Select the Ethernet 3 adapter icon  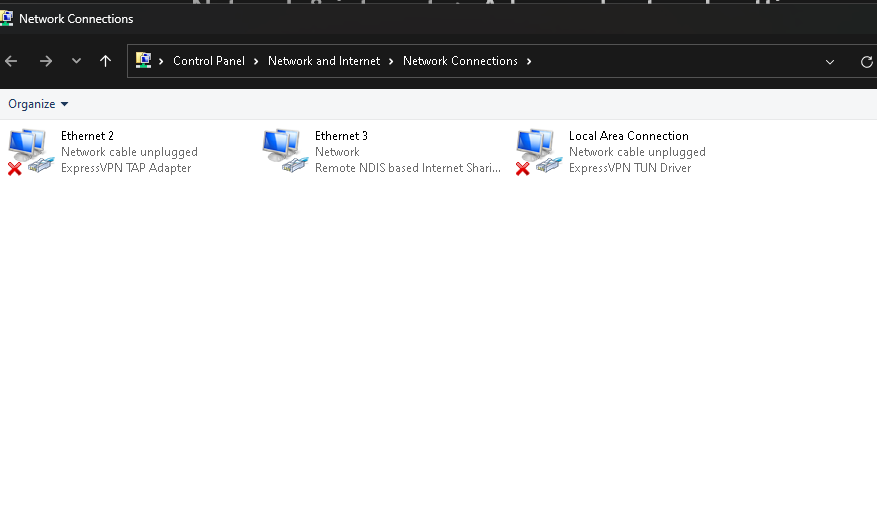[x=285, y=152]
